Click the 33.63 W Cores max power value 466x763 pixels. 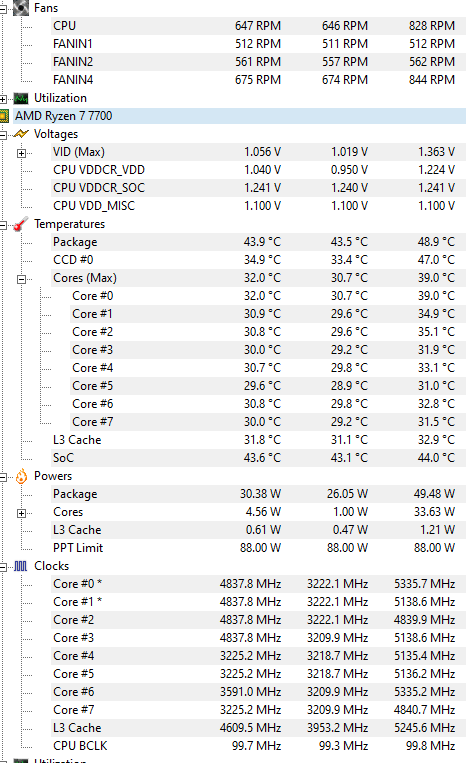[434, 512]
